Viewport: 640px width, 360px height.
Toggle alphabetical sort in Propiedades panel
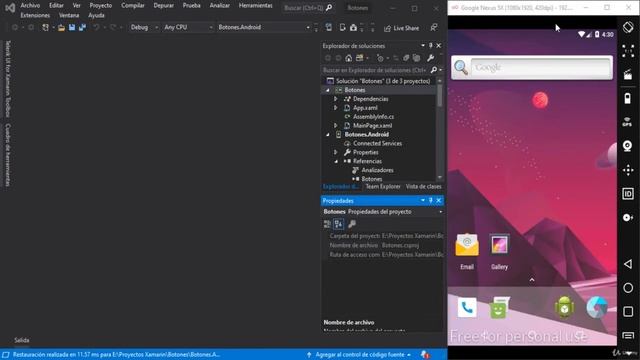338,224
